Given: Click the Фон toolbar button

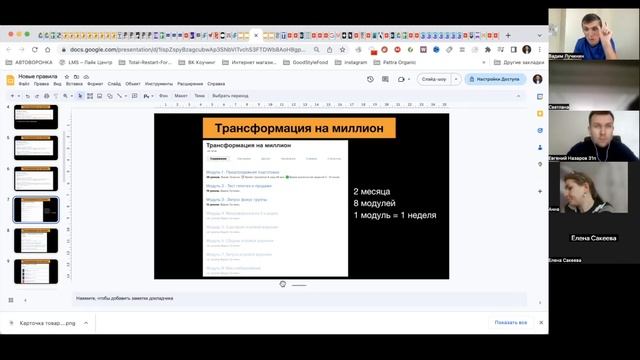Looking at the screenshot, I should (x=163, y=96).
